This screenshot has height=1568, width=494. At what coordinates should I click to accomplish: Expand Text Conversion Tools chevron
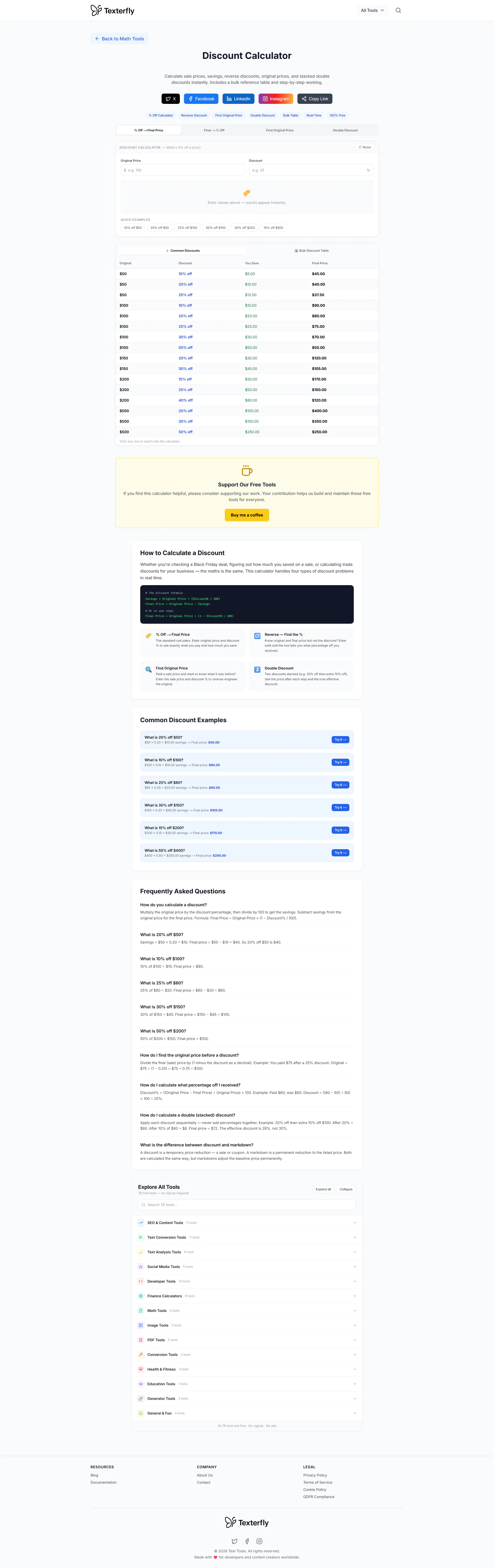(355, 1237)
